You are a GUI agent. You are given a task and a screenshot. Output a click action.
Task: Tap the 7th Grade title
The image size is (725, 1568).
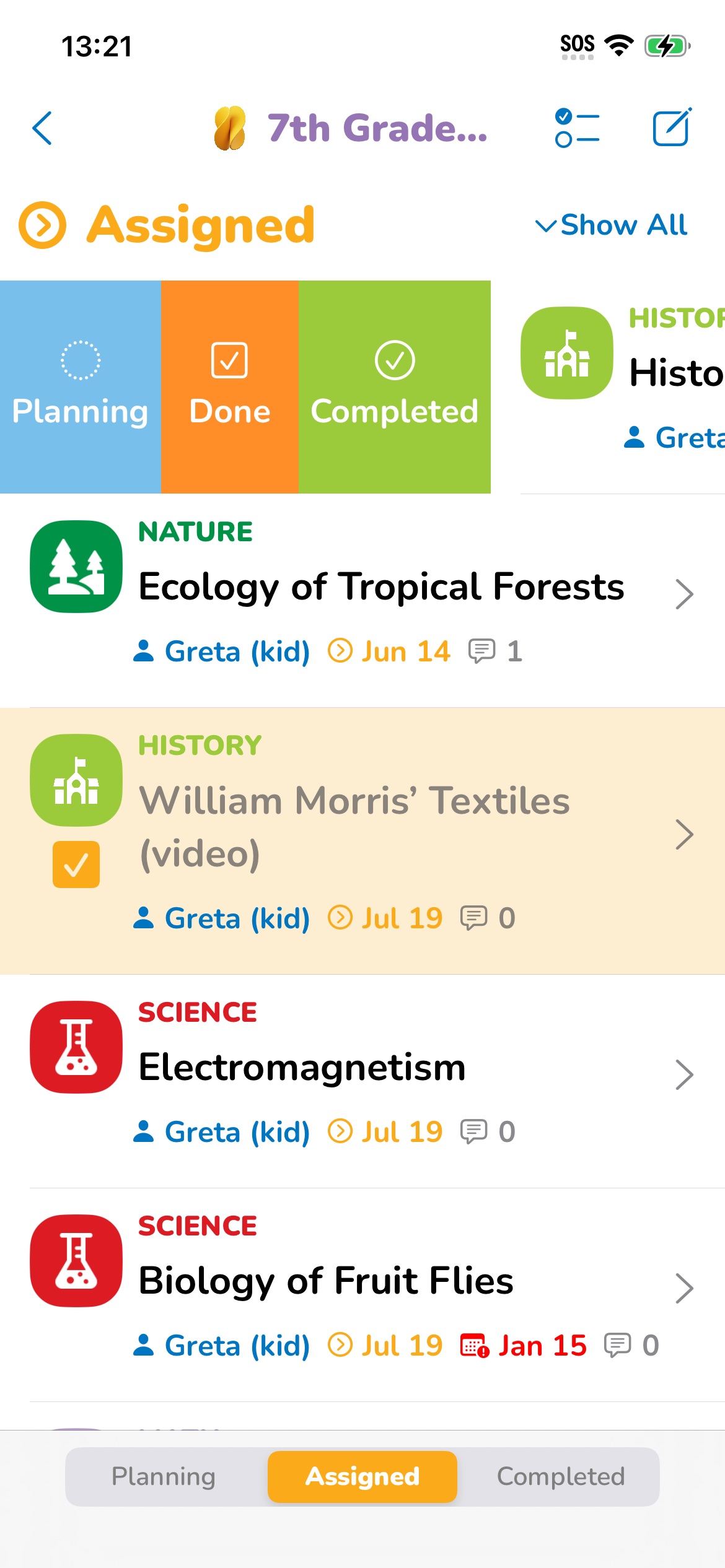click(x=377, y=128)
